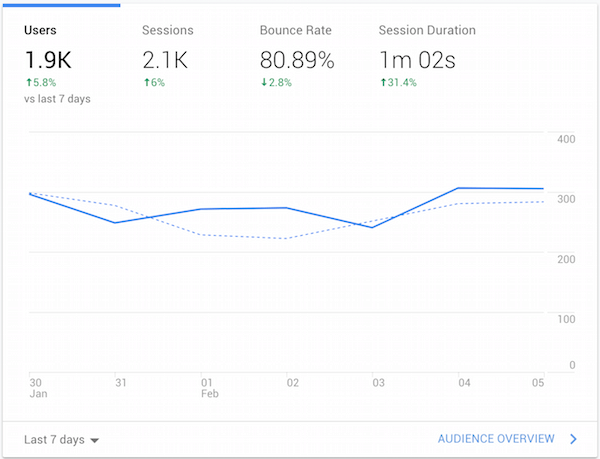The image size is (600, 459).
Task: Click the 'vs last 7 days' comparison text
Action: tap(57, 99)
